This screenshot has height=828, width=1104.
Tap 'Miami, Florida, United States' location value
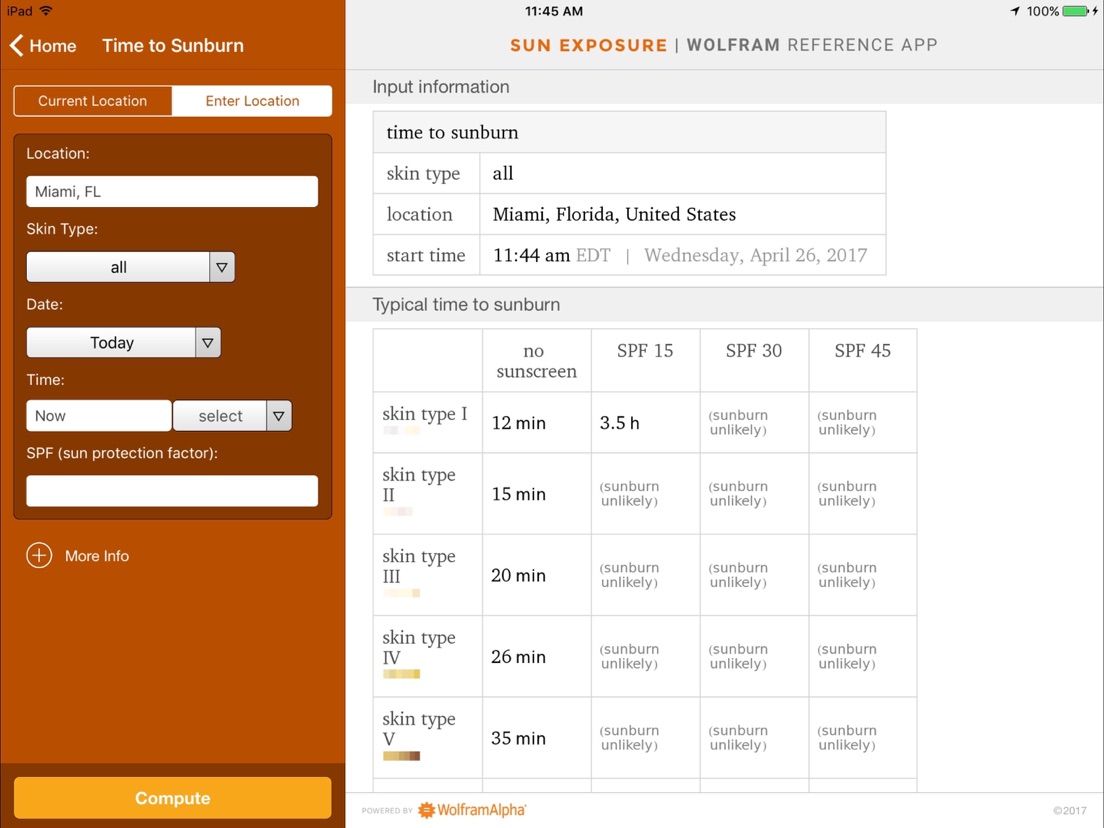(614, 214)
